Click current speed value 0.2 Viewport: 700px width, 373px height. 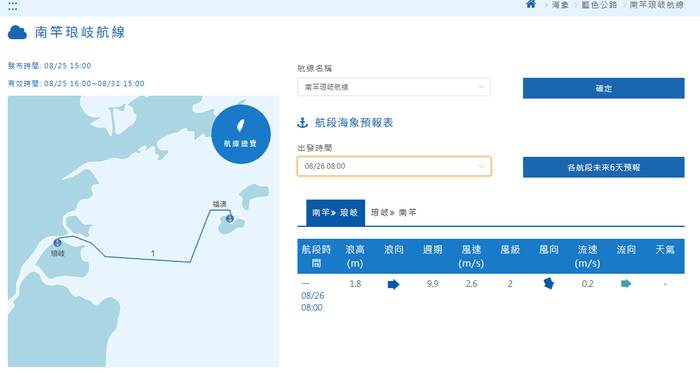[588, 284]
